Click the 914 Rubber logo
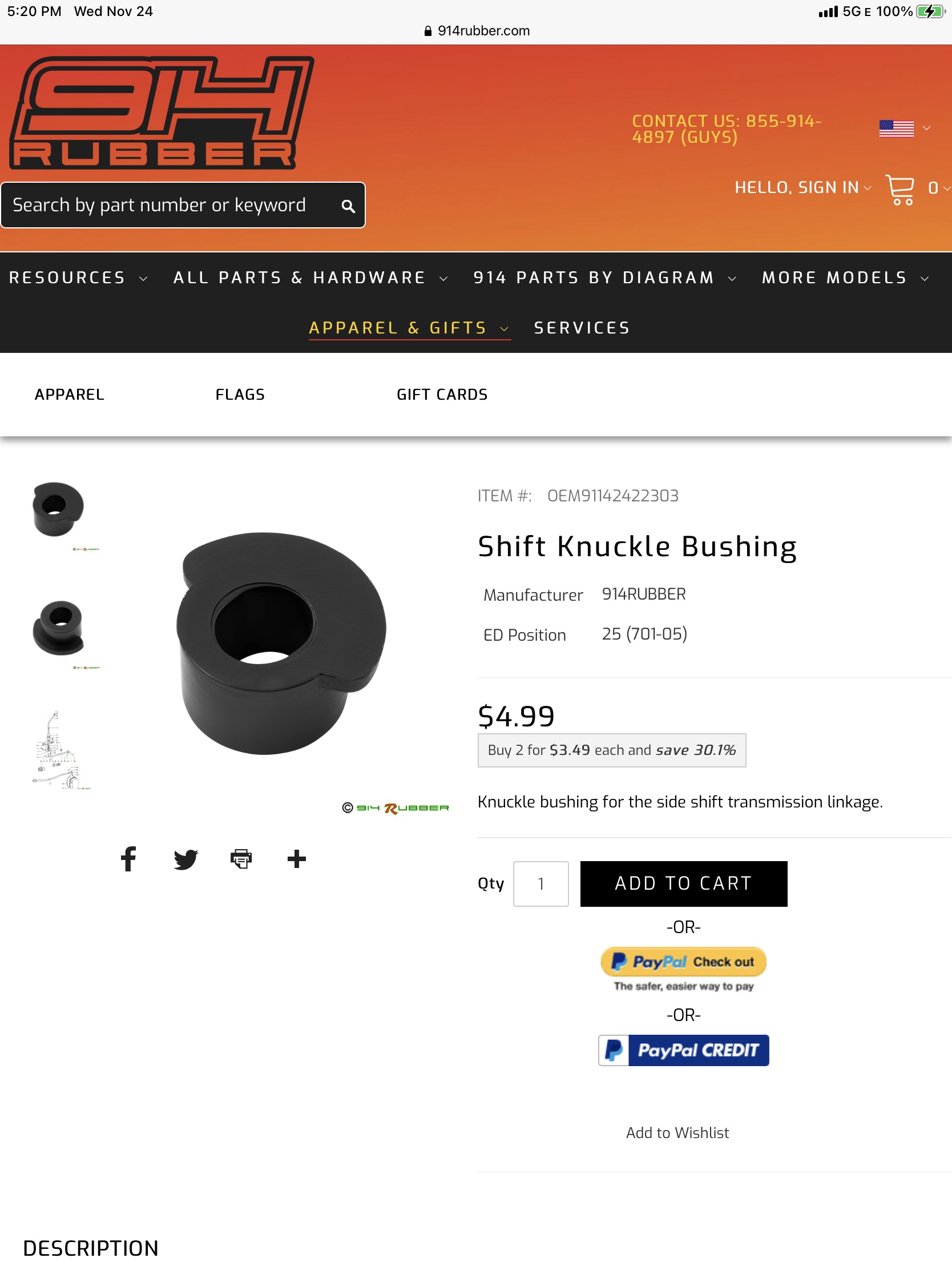952x1270 pixels. 162,112
